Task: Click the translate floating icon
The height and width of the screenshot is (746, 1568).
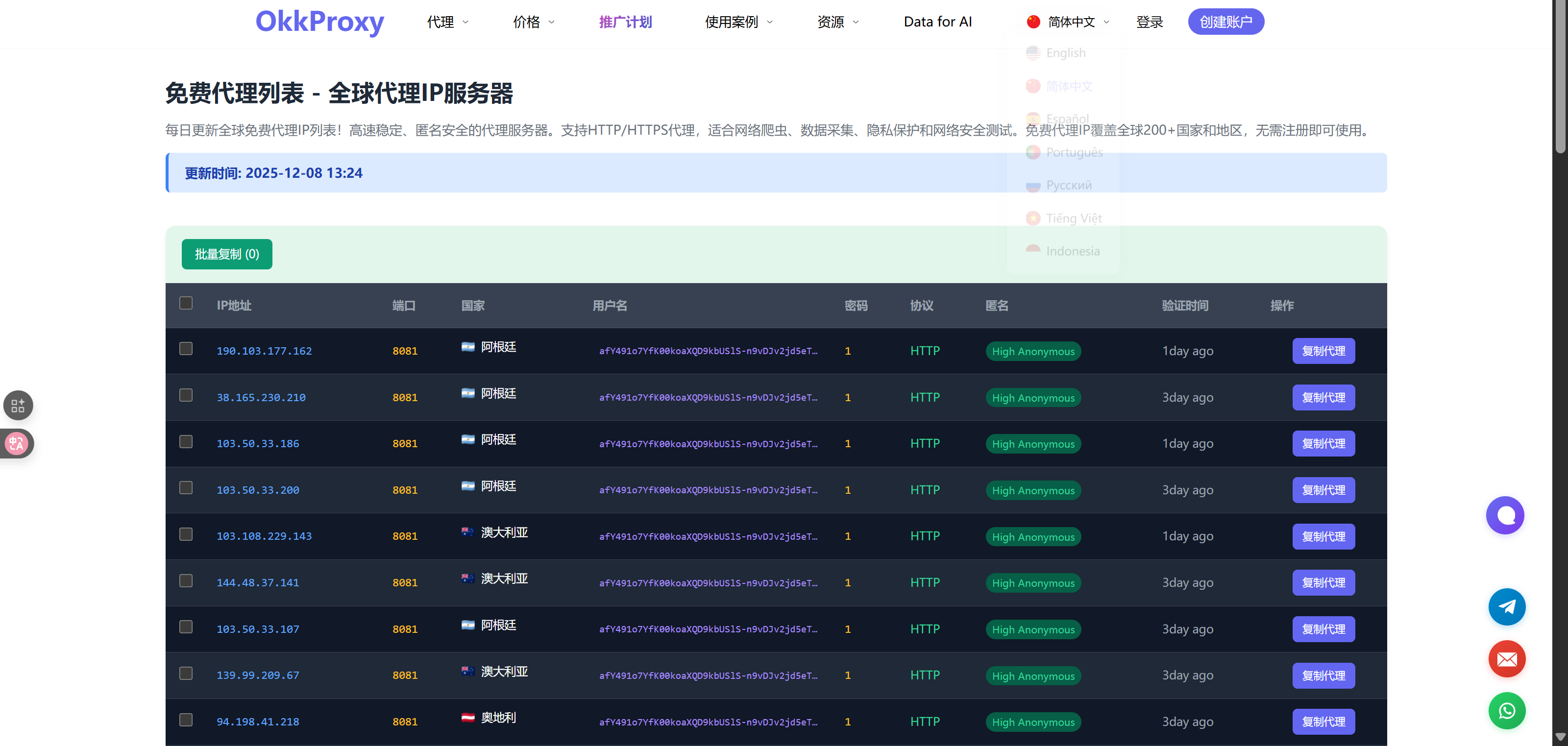Action: (x=17, y=444)
